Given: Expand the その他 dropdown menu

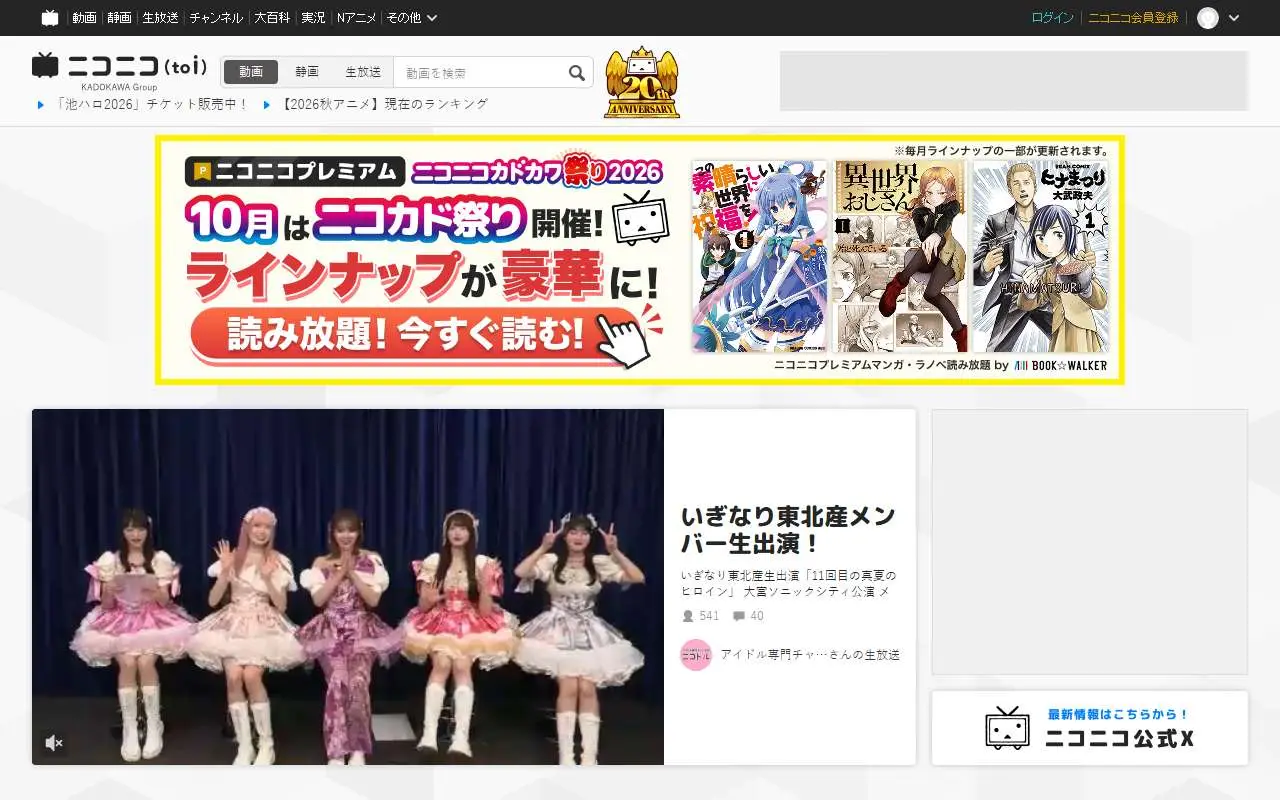Looking at the screenshot, I should (412, 18).
